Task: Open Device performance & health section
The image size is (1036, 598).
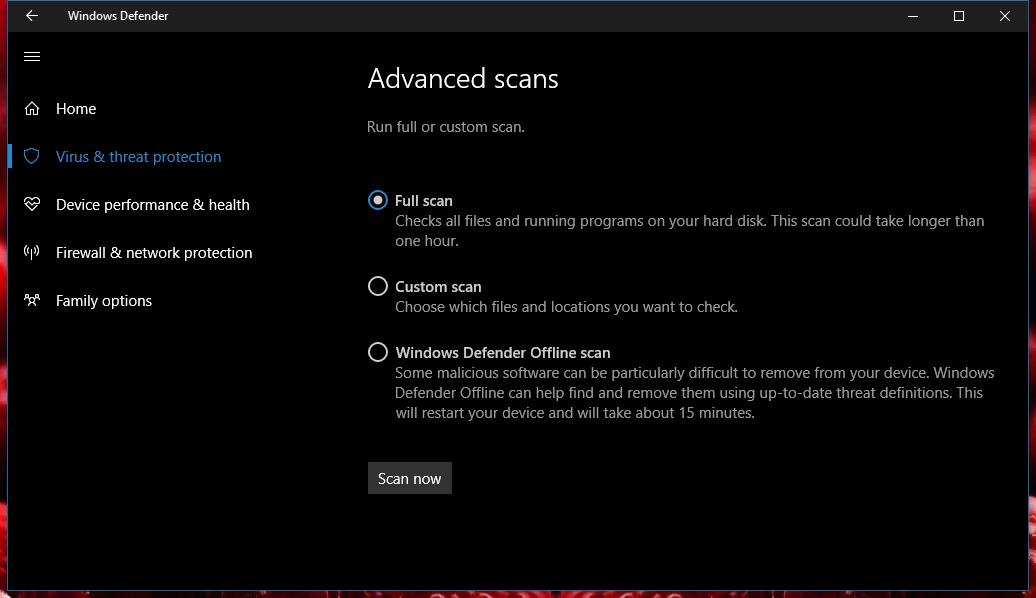Action: pos(153,205)
